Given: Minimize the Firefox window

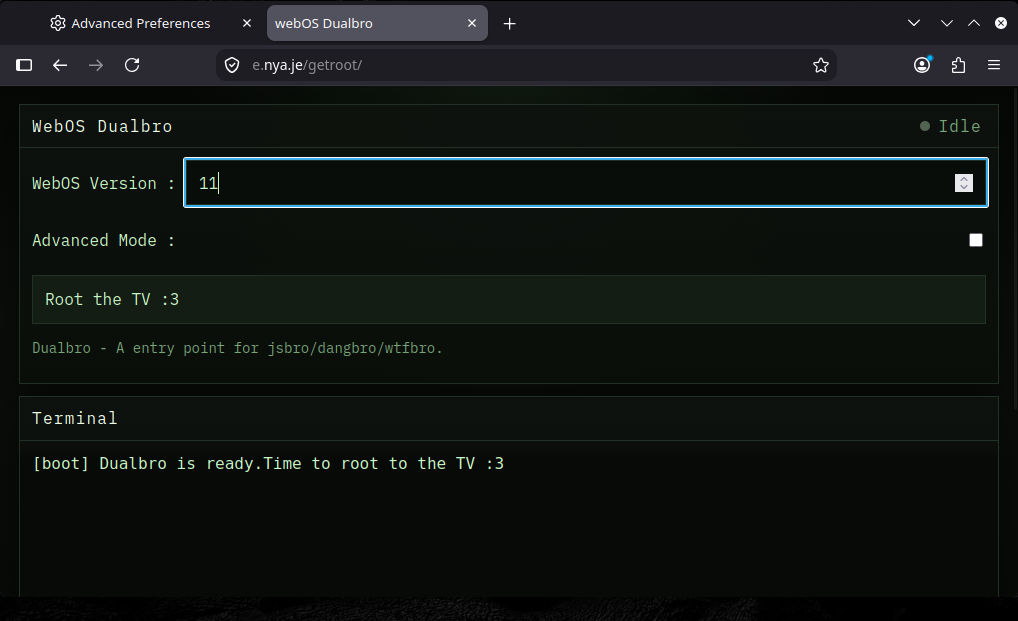Looking at the screenshot, I should (947, 23).
